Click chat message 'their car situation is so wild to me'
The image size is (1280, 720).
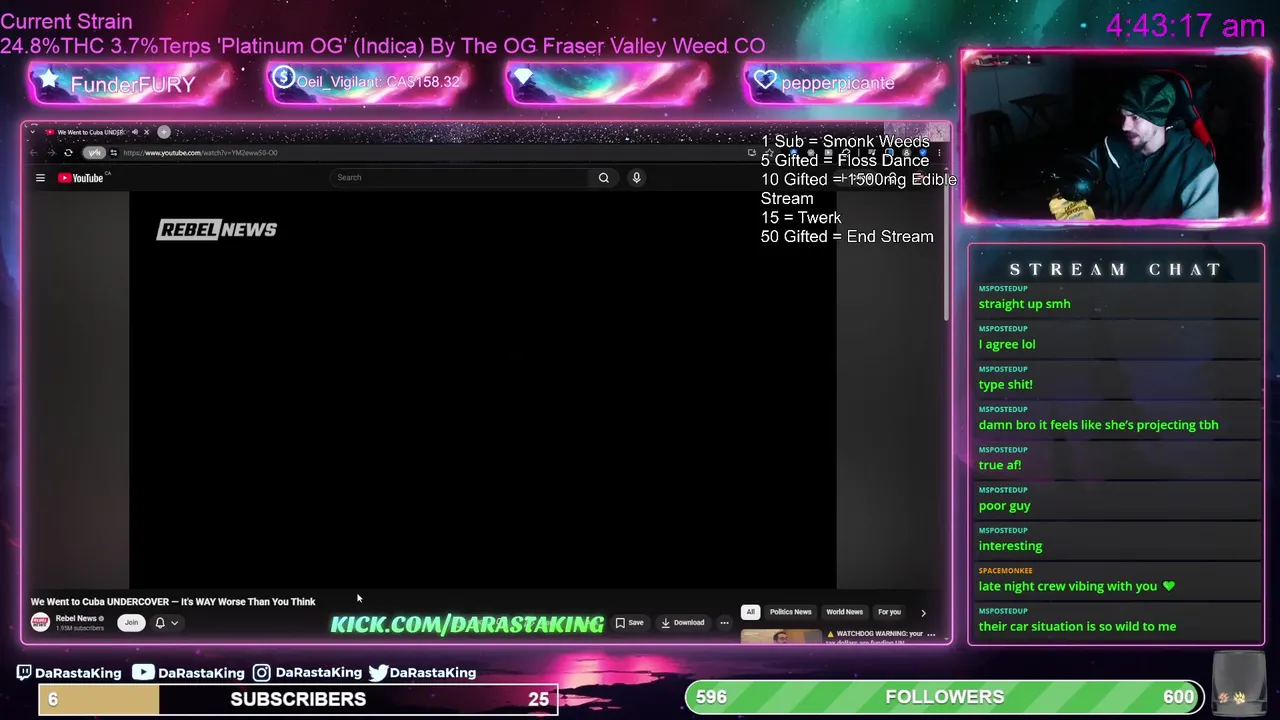[1077, 626]
